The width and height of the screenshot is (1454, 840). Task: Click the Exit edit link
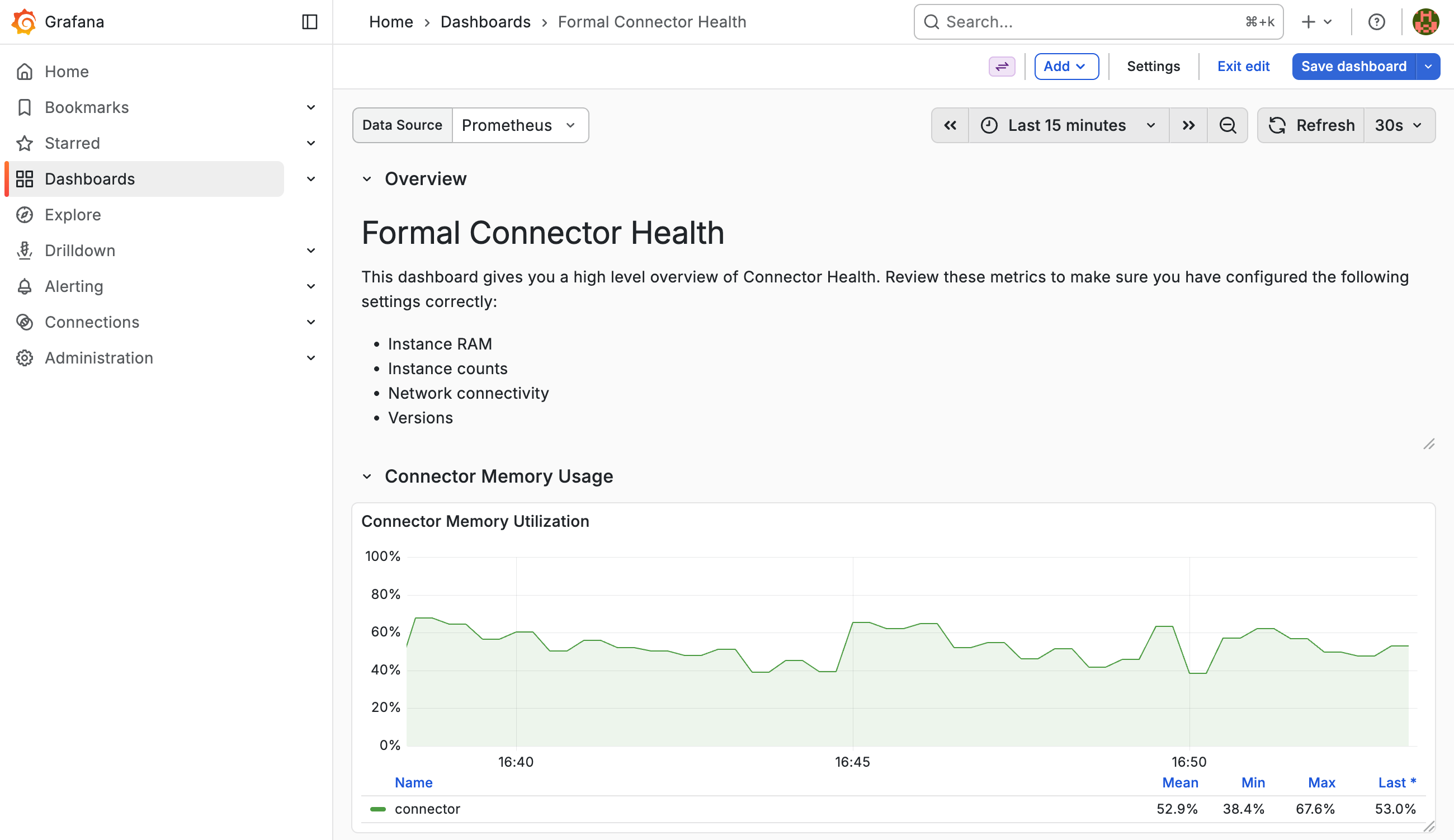pyautogui.click(x=1243, y=67)
